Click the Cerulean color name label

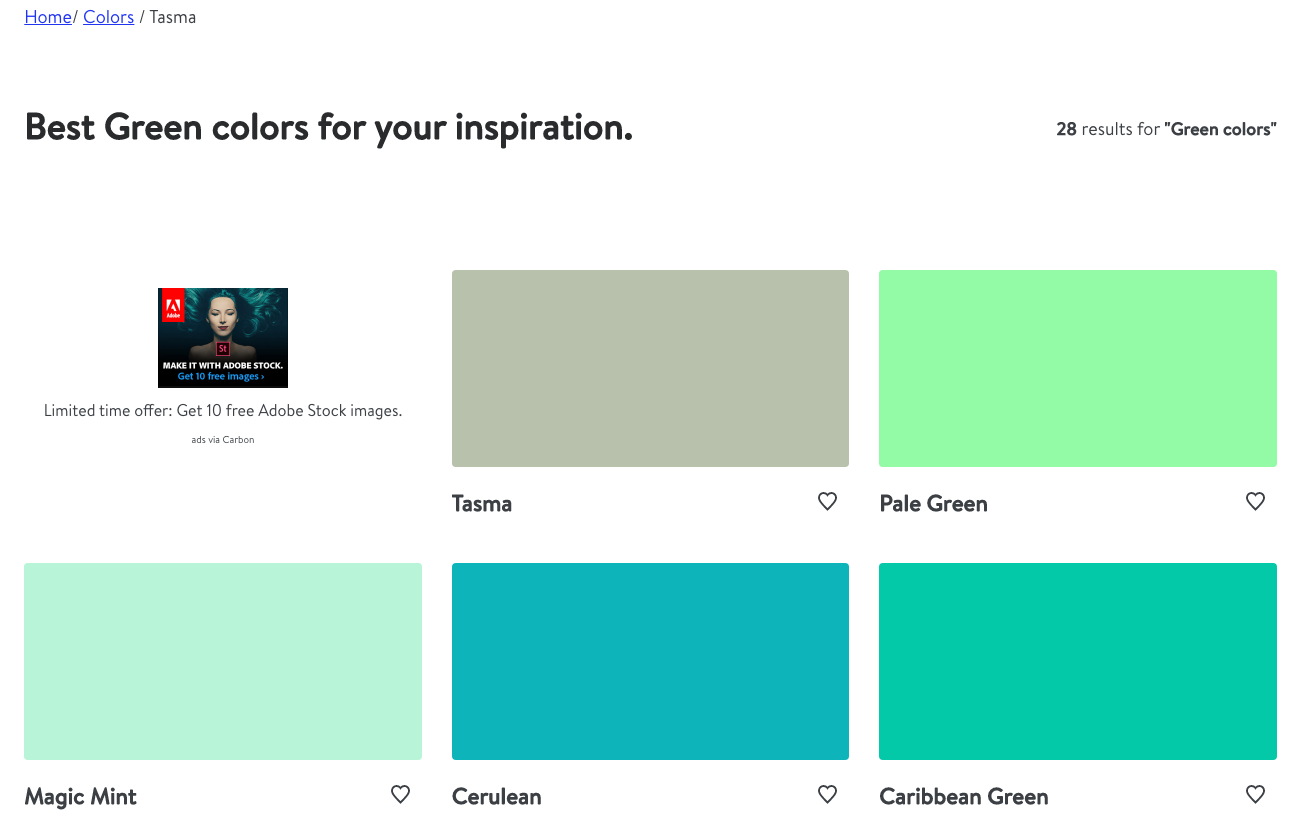(x=496, y=797)
